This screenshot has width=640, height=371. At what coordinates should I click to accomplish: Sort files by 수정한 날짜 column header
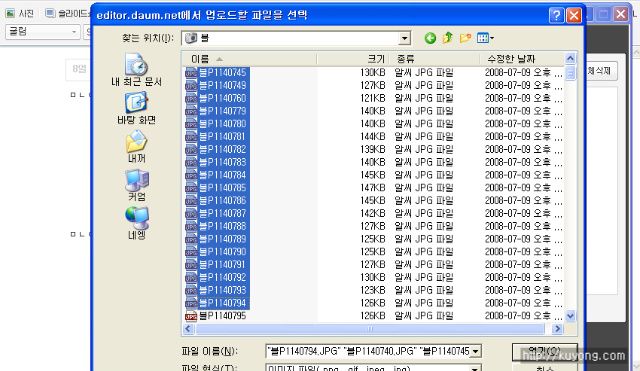coord(522,59)
